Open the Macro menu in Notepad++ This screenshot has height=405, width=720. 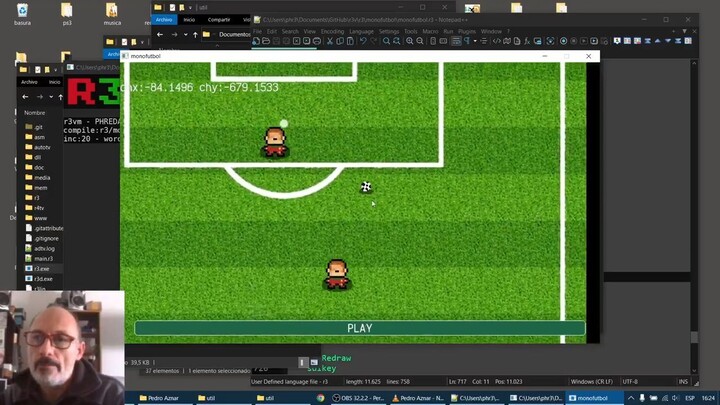click(x=430, y=31)
